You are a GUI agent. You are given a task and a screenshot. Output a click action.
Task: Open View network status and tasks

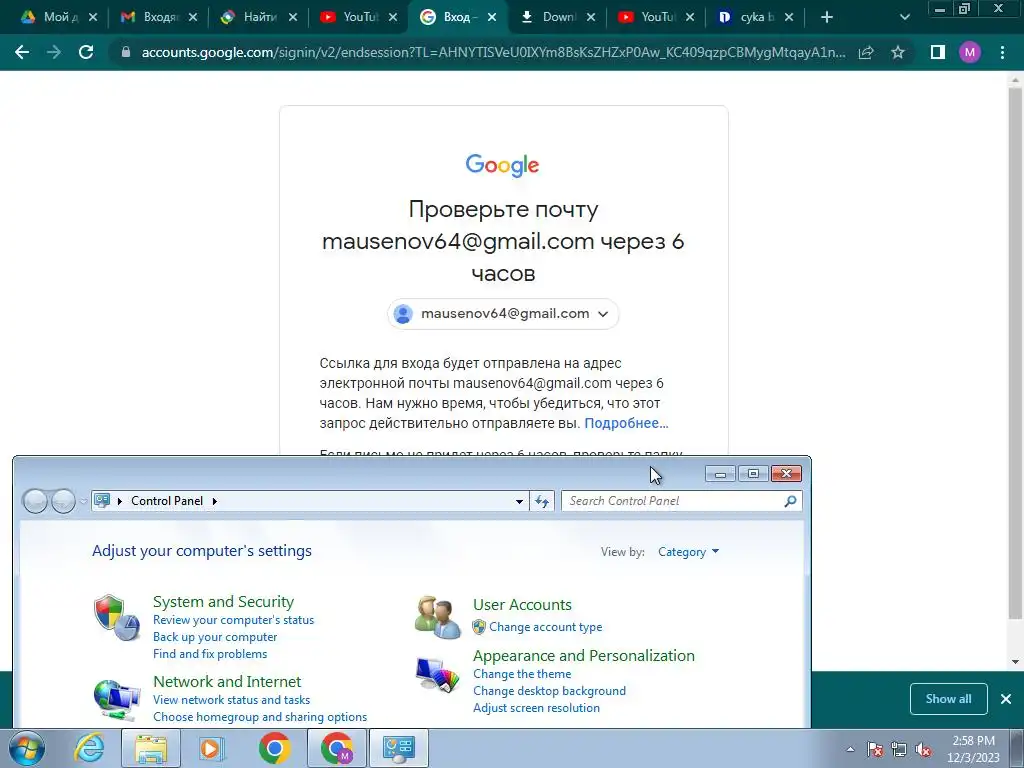click(231, 699)
